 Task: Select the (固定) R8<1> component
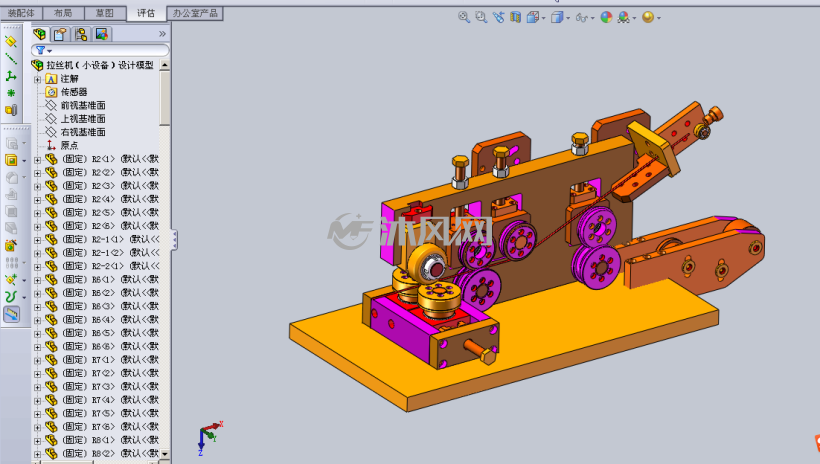(102, 440)
